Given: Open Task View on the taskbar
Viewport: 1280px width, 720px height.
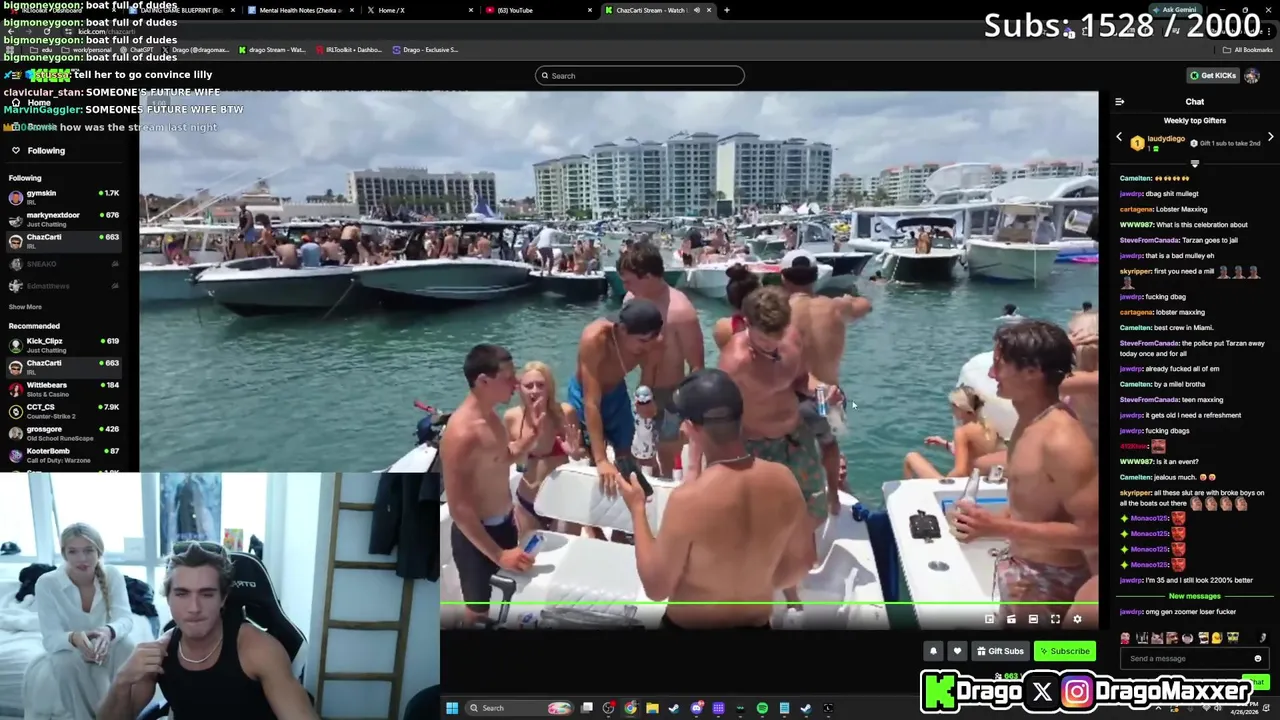Looking at the screenshot, I should [x=587, y=708].
